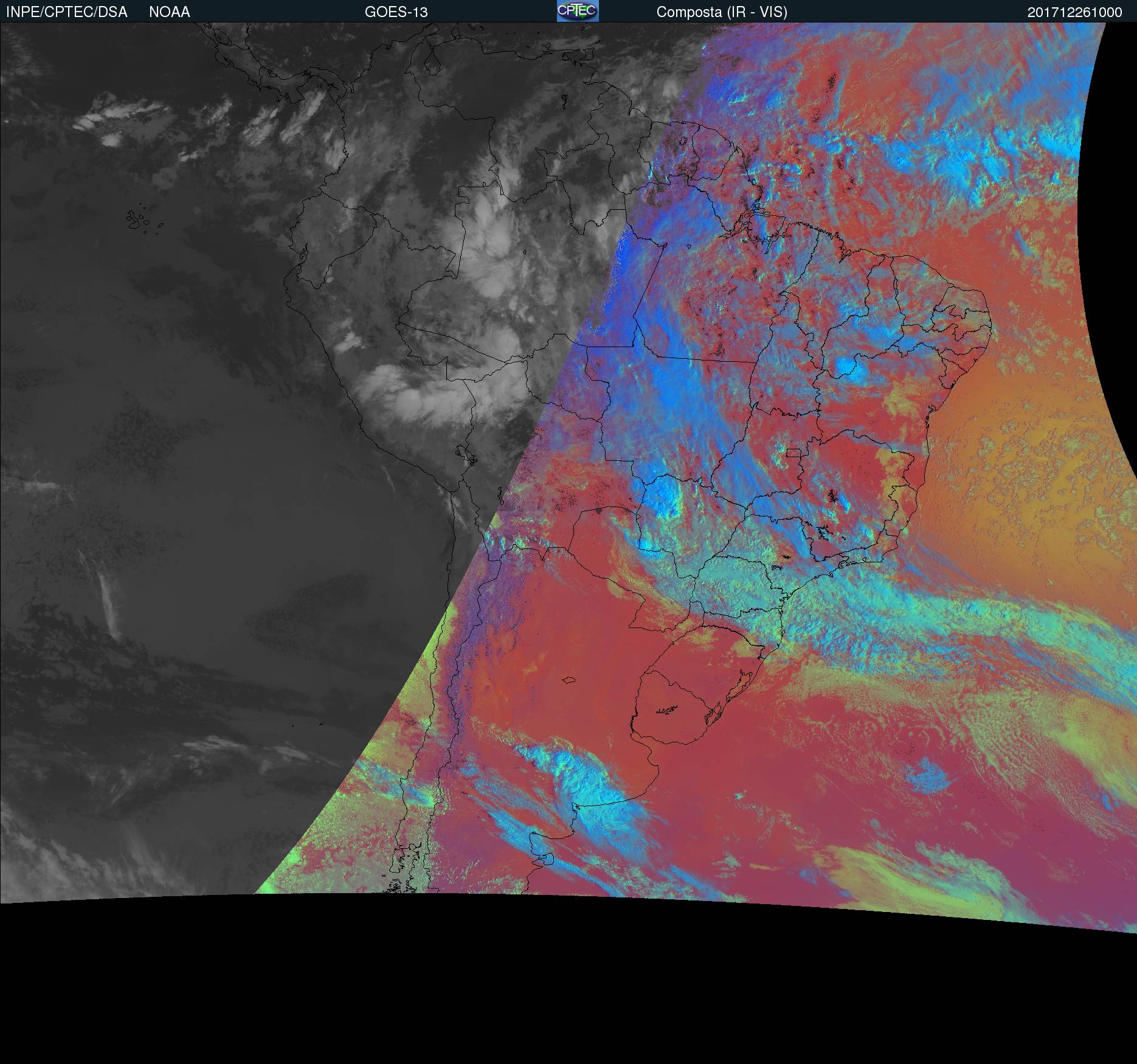This screenshot has height=1064, width=1137.
Task: Click the Composta (IR - VIS) title
Action: click(x=722, y=12)
